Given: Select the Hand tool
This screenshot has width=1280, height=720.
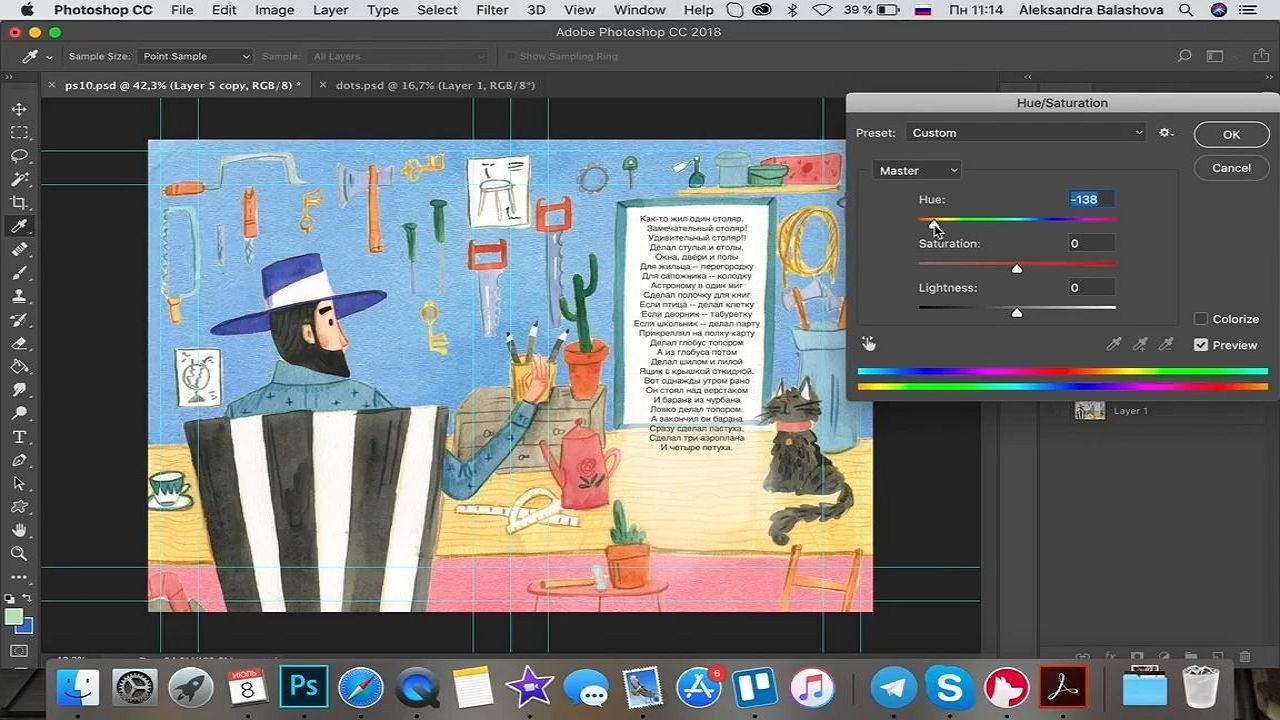Looking at the screenshot, I should point(19,530).
